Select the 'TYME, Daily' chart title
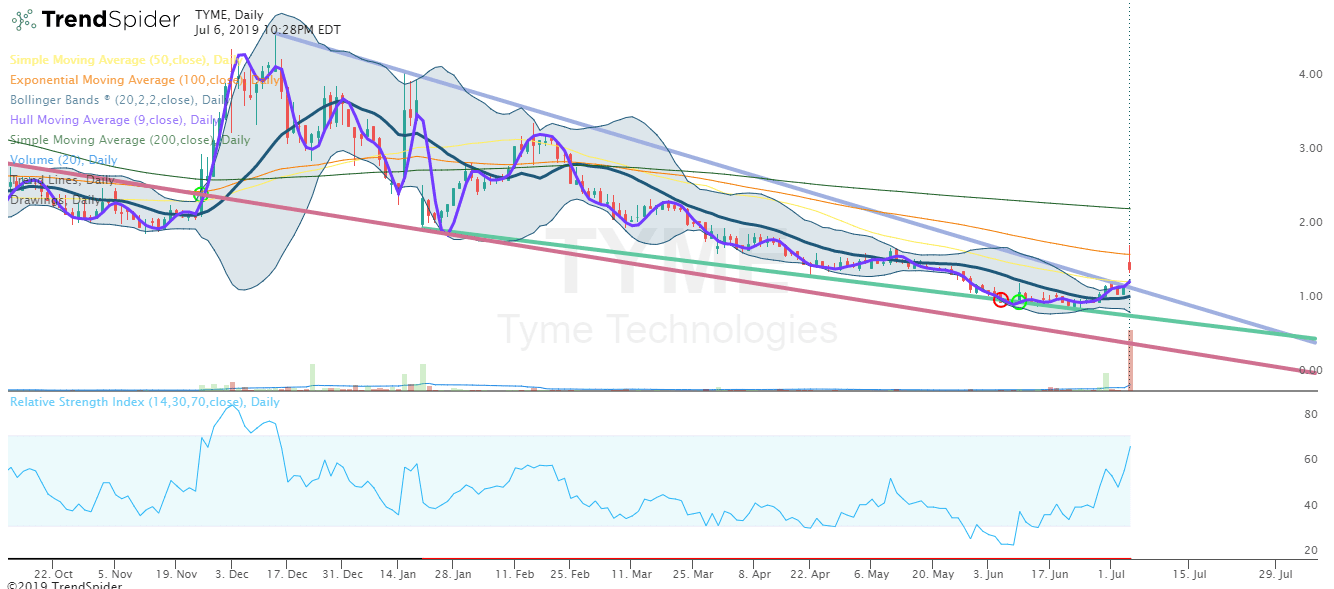Screen dimensions: 1334x589 point(229,13)
